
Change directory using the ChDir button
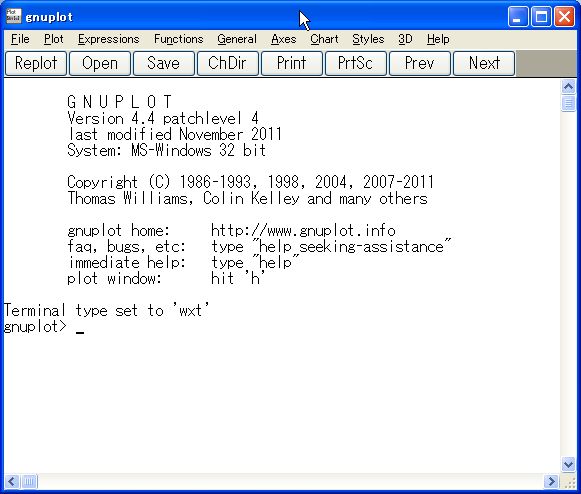pyautogui.click(x=228, y=63)
